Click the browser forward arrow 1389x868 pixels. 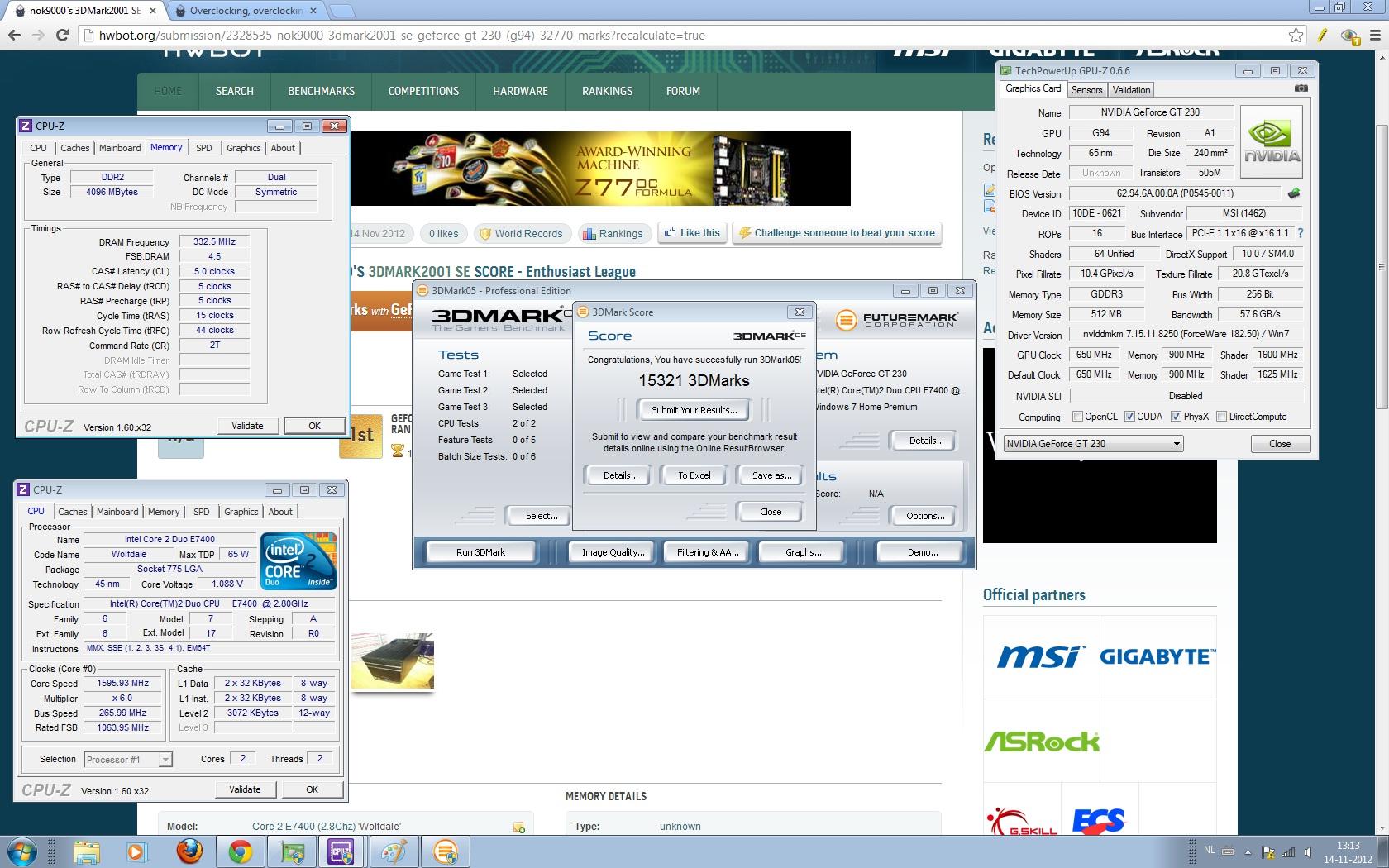click(x=38, y=36)
